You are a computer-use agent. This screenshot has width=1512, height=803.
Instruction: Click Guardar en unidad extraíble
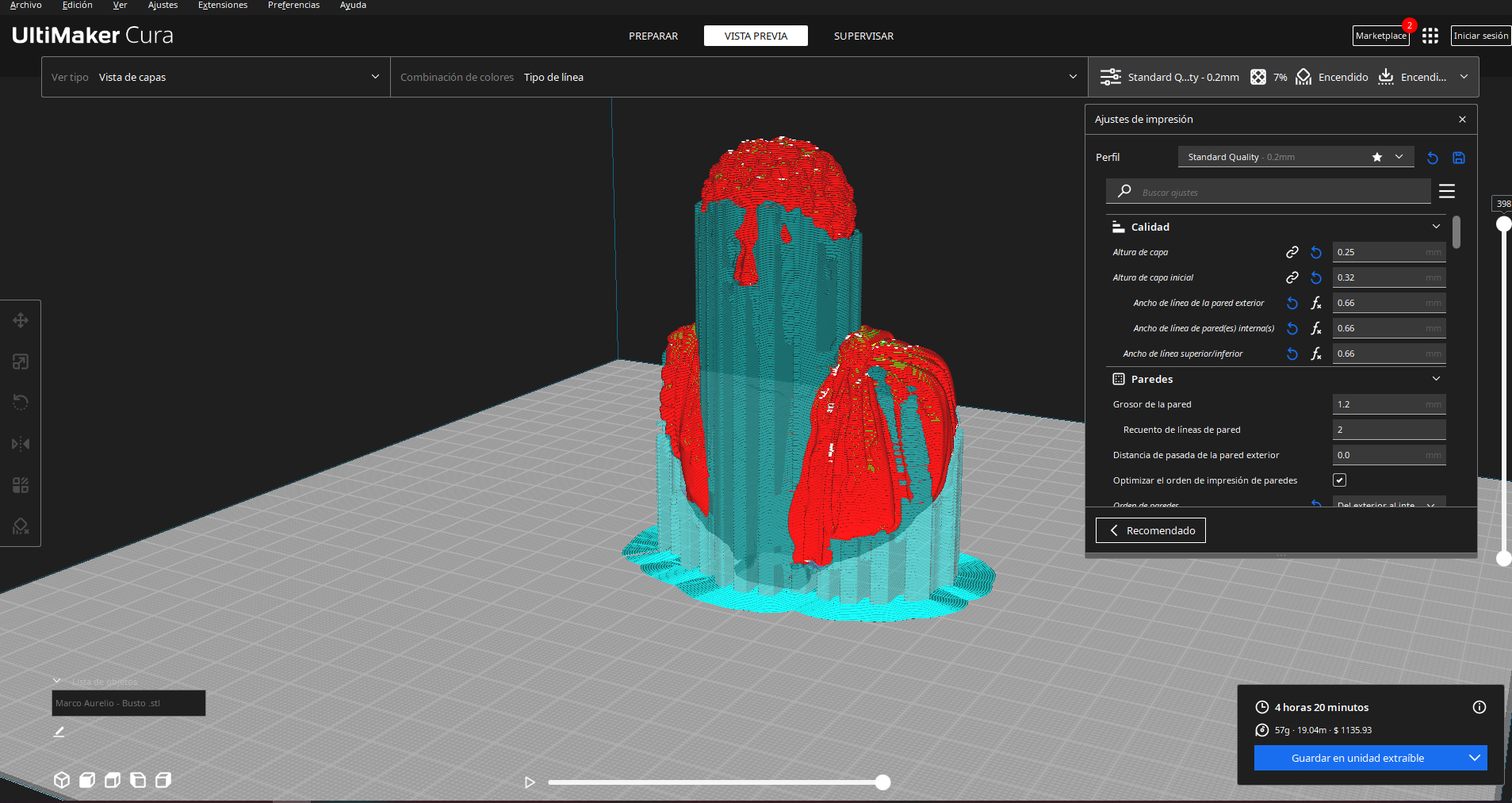[1358, 758]
